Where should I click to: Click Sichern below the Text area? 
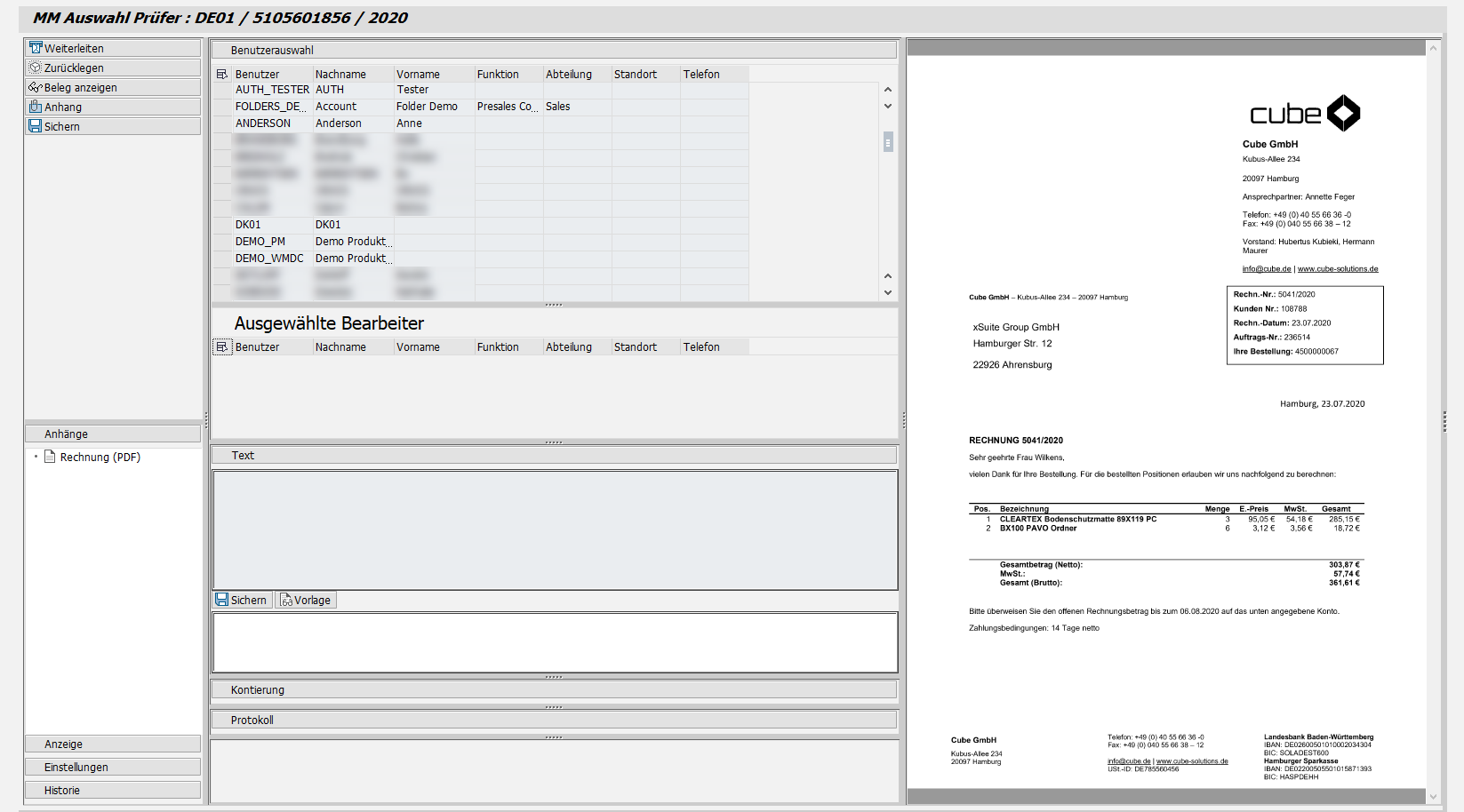point(241,600)
